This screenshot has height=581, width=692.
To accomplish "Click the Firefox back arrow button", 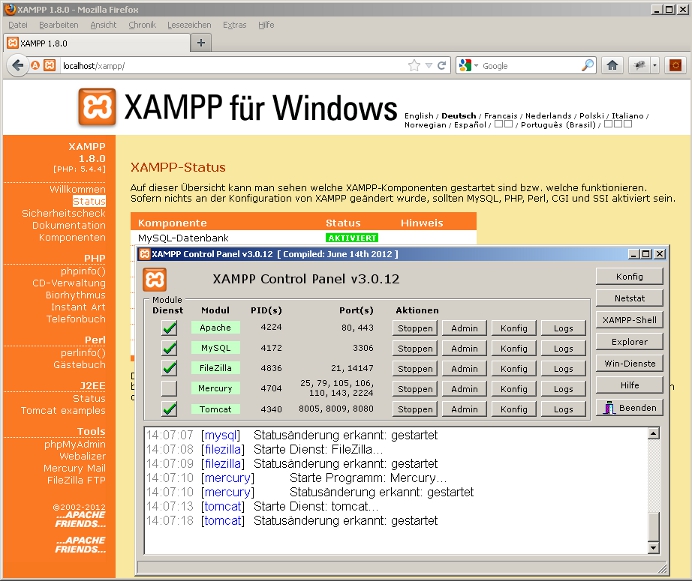I will pyautogui.click(x=18, y=66).
